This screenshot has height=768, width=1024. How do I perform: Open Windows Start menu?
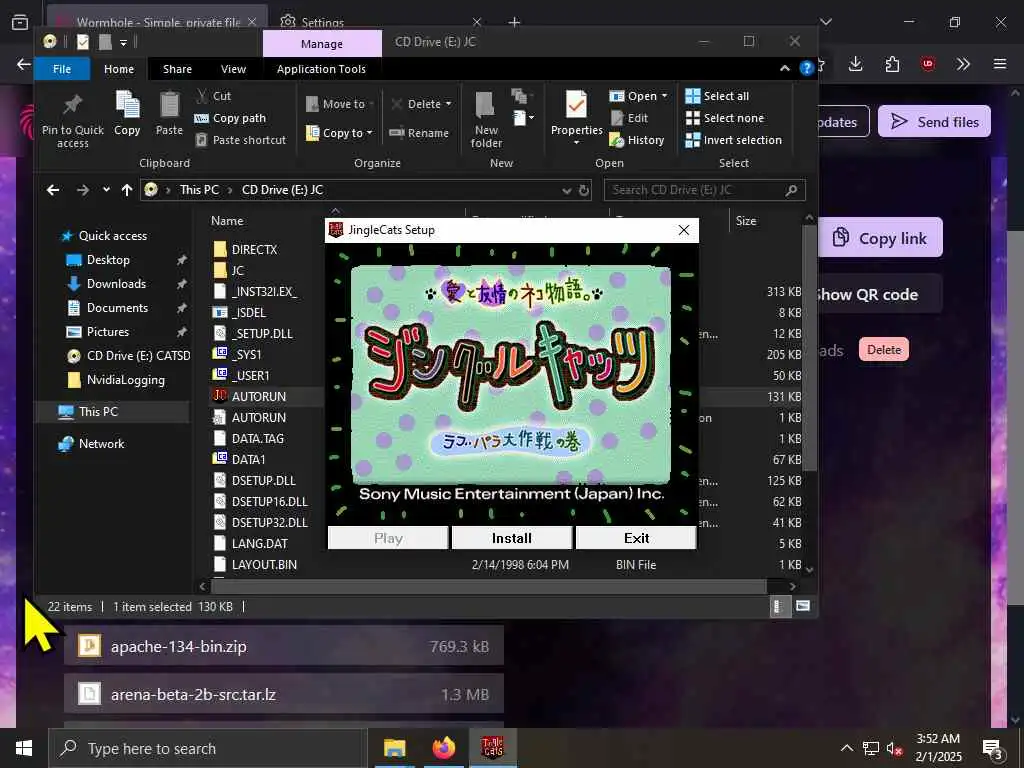[x=24, y=748]
